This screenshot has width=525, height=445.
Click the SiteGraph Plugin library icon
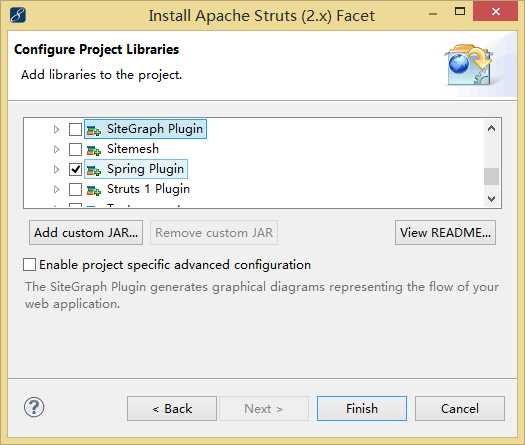(x=94, y=130)
